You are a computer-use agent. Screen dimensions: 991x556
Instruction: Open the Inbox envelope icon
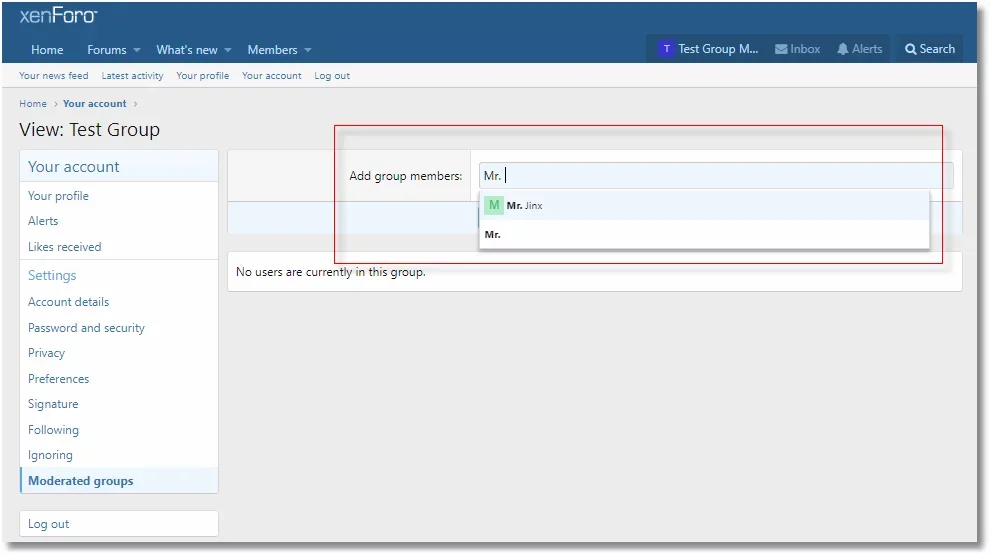pyautogui.click(x=782, y=49)
